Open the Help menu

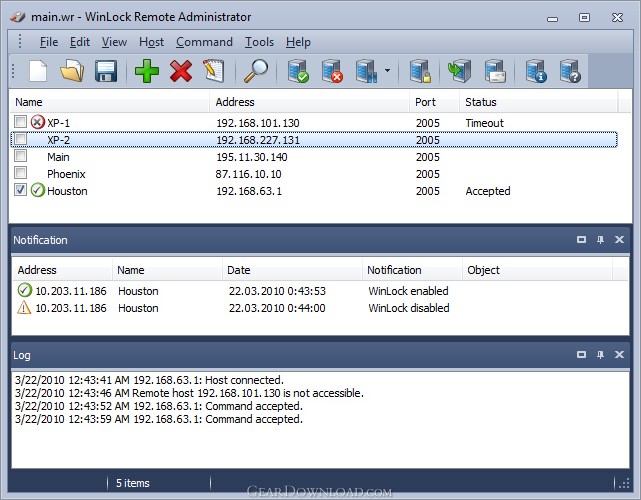[298, 42]
